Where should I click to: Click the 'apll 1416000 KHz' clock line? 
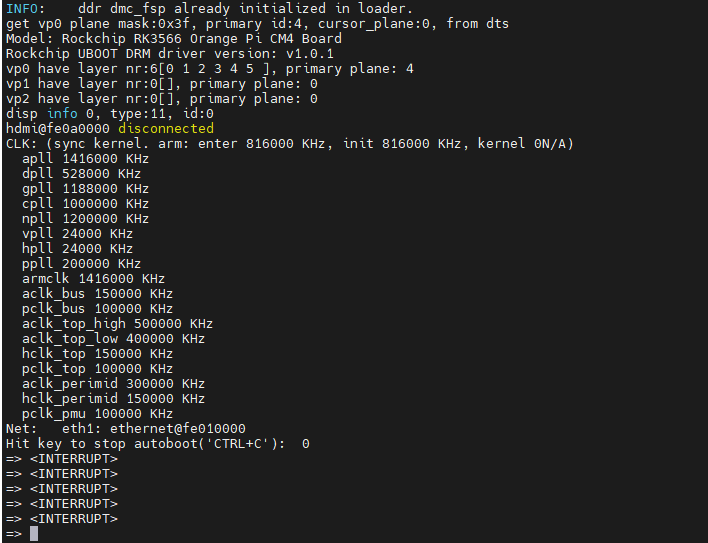(x=85, y=159)
